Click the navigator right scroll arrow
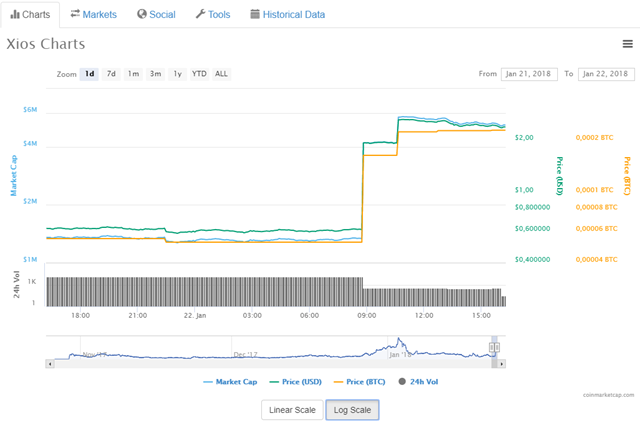This screenshot has width=640, height=423. pyautogui.click(x=502, y=364)
